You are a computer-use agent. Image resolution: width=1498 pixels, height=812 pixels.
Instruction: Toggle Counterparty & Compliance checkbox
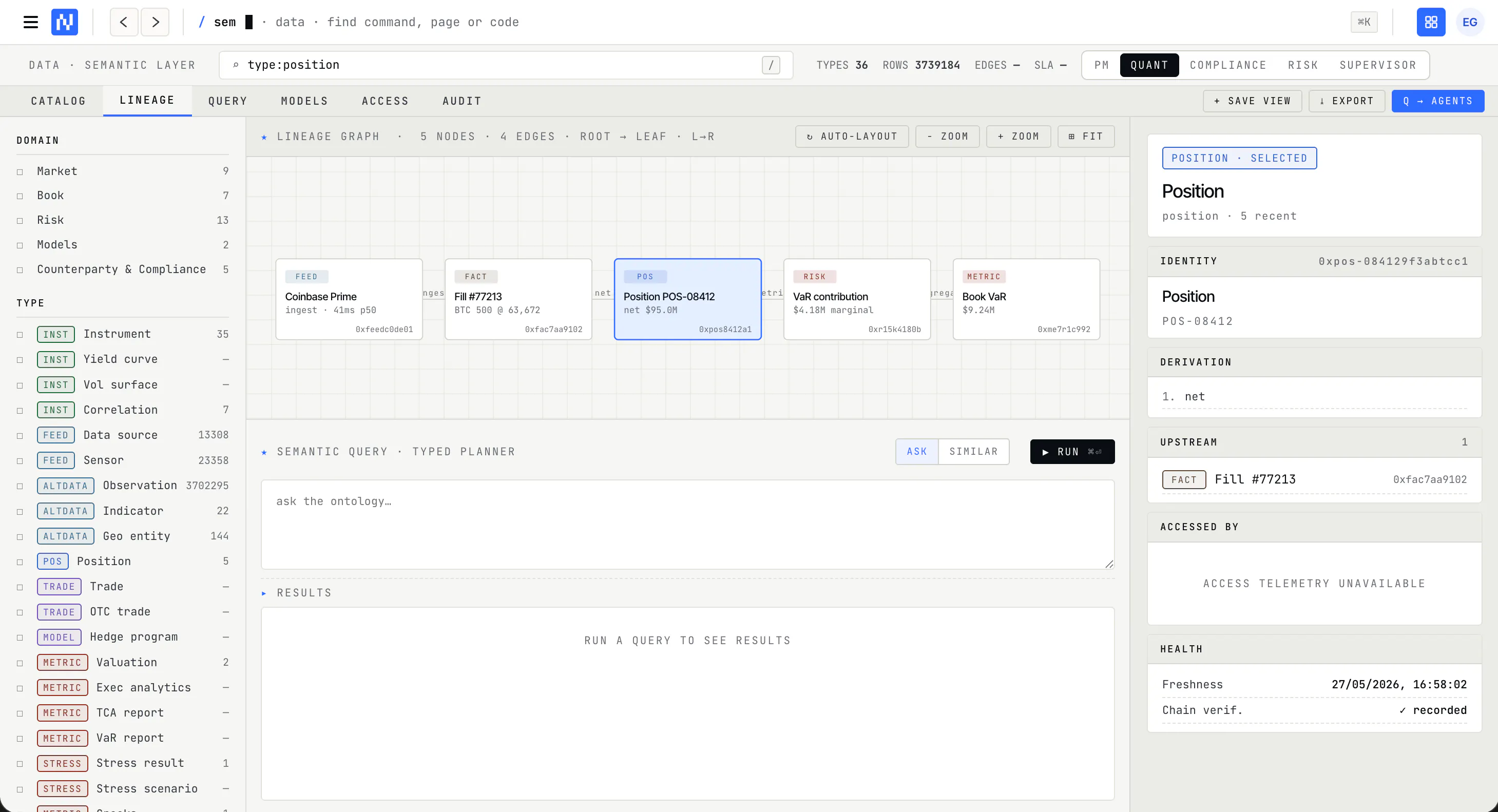[20, 269]
